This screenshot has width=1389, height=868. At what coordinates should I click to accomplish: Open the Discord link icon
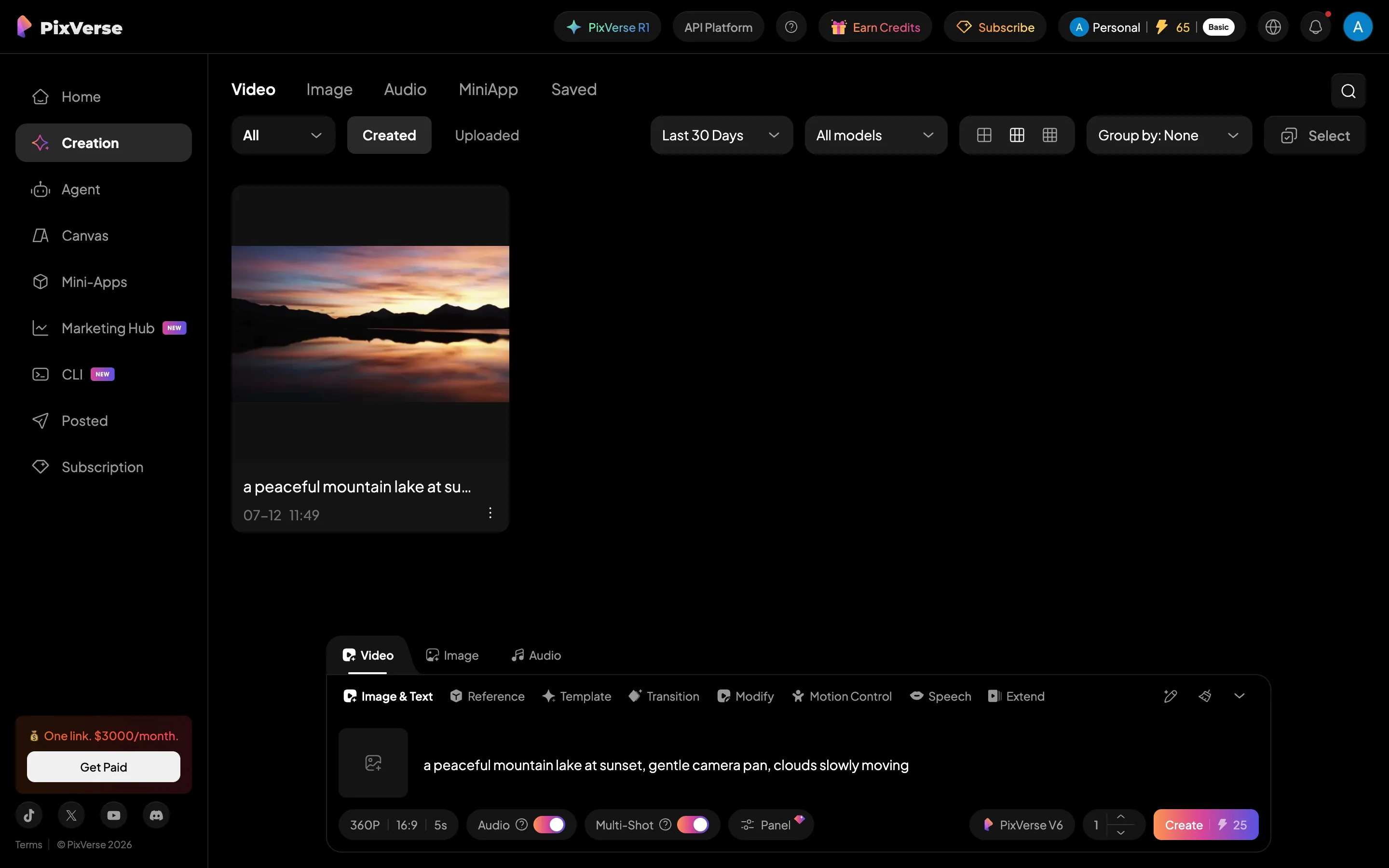click(x=156, y=815)
